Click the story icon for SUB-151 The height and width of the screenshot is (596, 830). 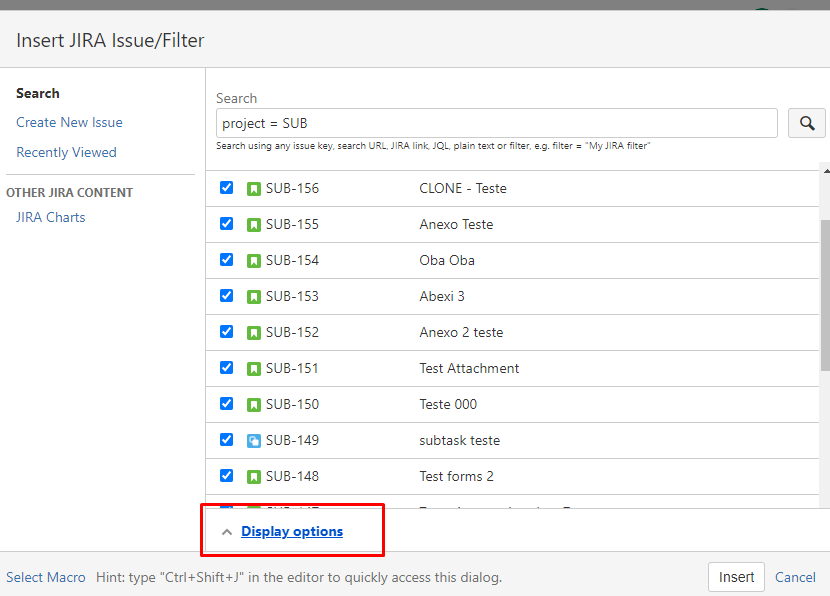[x=254, y=369]
